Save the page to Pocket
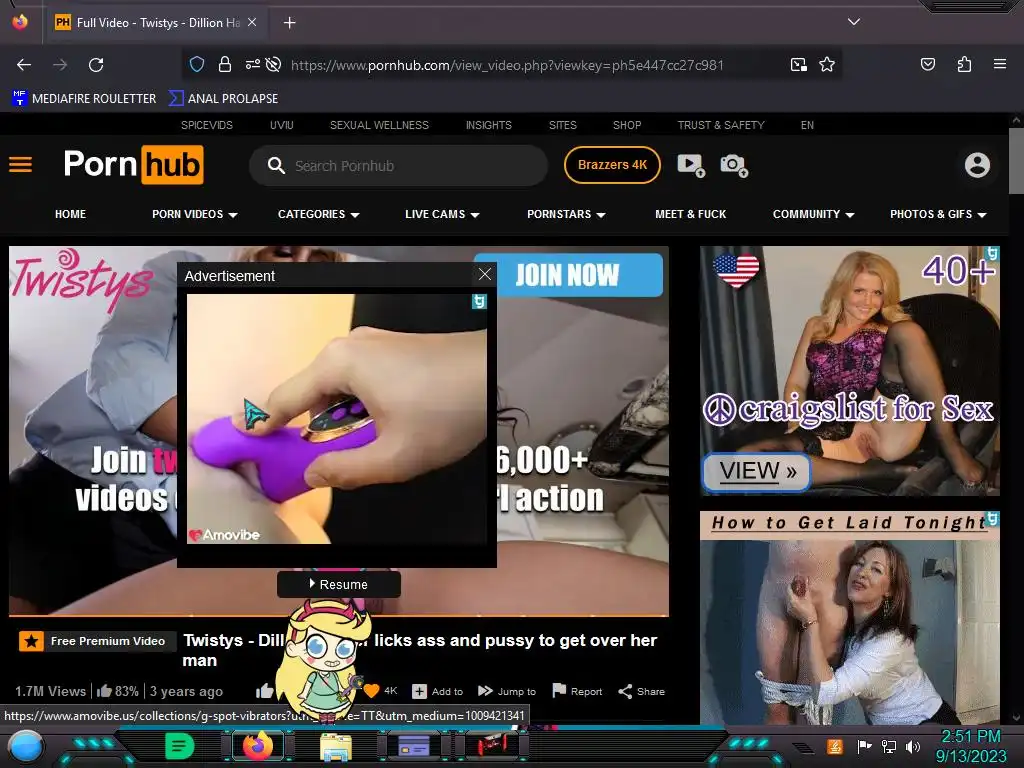This screenshot has width=1024, height=768. [x=927, y=64]
